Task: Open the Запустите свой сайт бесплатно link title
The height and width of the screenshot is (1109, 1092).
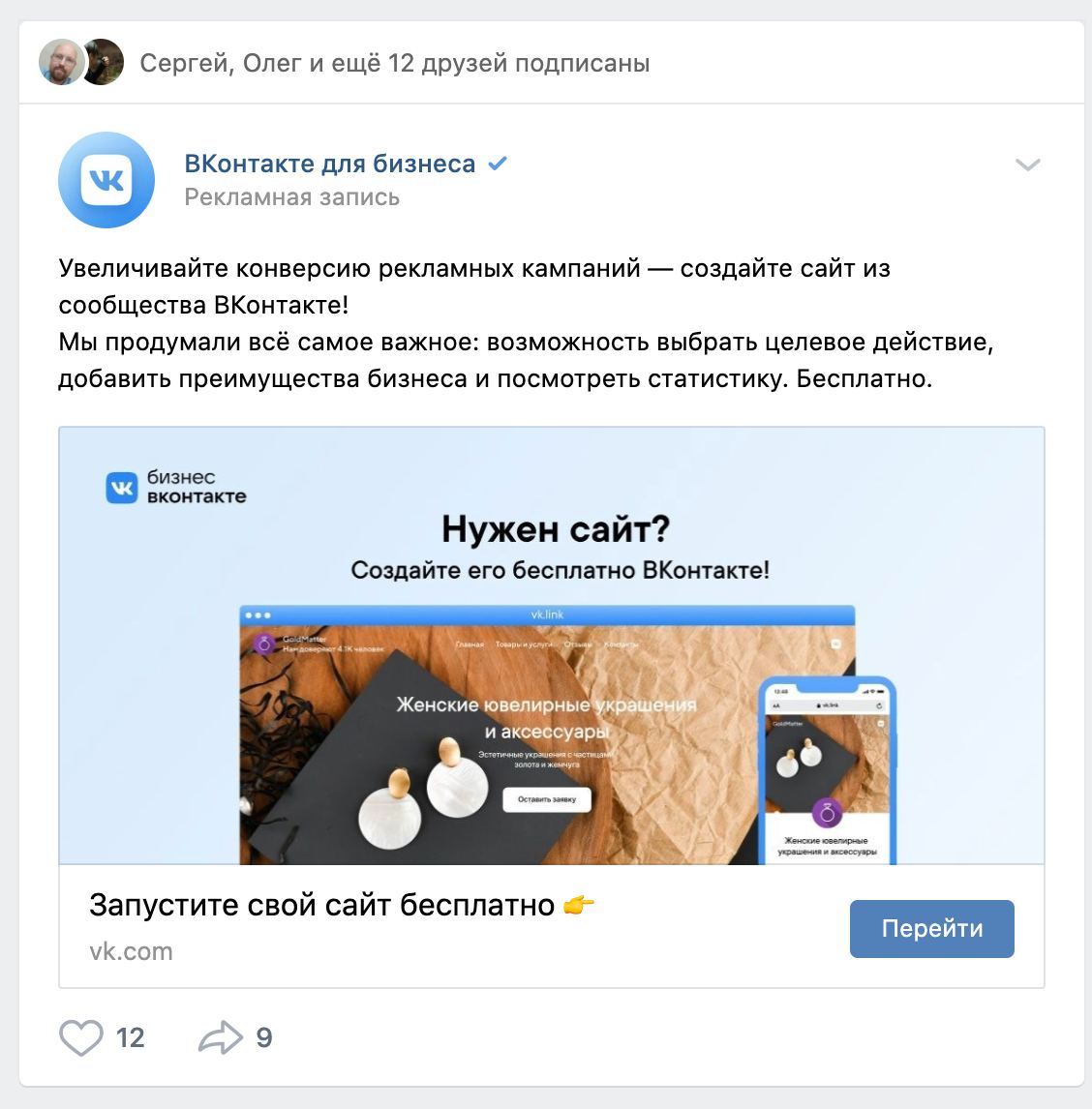Action: [322, 905]
